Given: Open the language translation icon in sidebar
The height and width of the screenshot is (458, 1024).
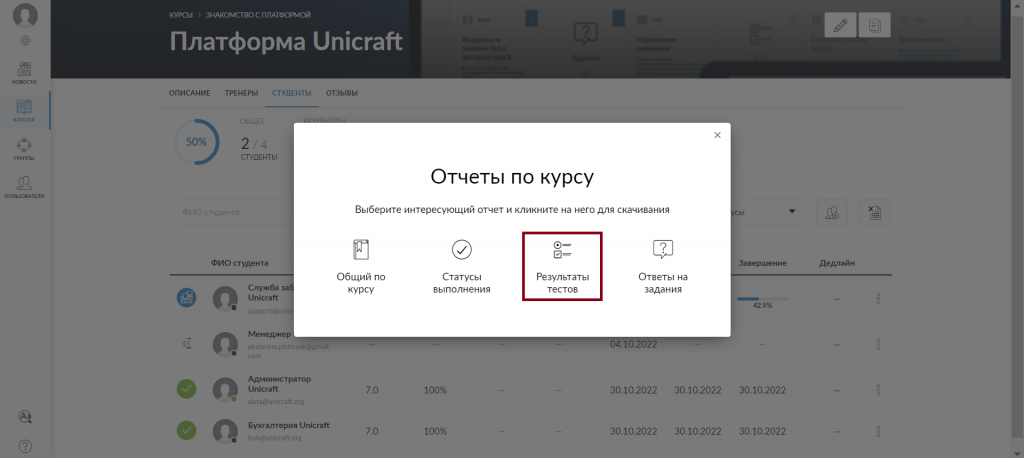Looking at the screenshot, I should tap(25, 417).
